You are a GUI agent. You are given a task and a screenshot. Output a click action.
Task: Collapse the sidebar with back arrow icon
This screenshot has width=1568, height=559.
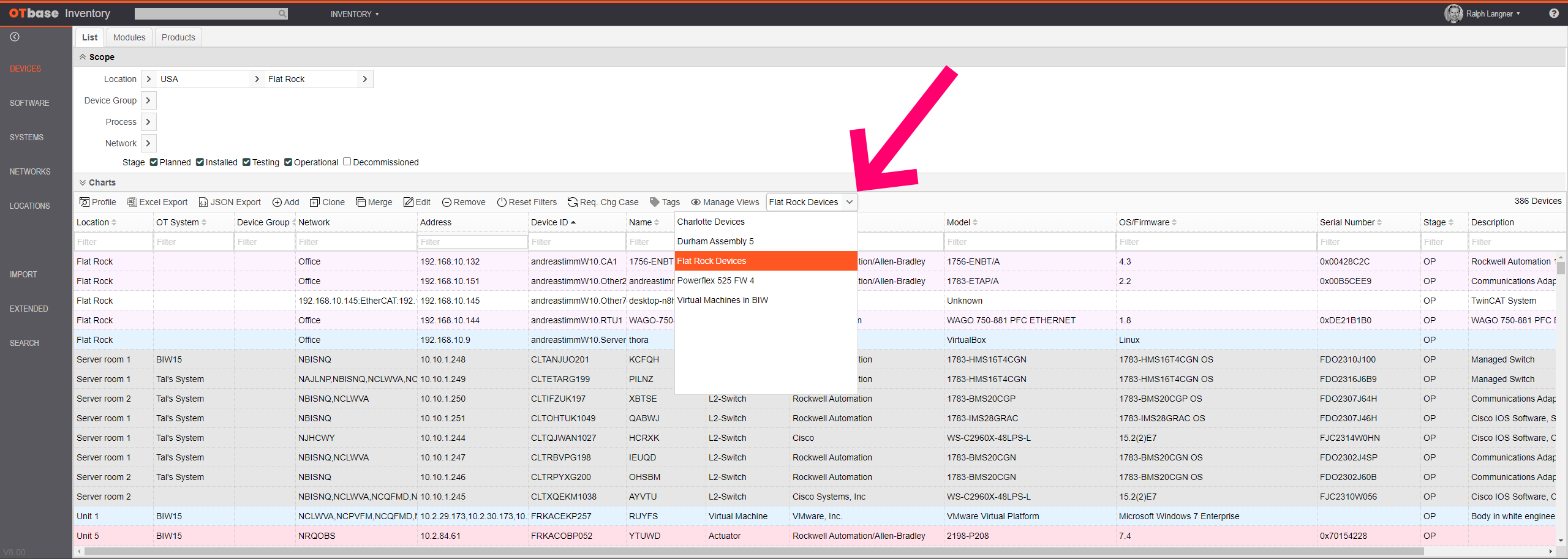pyautogui.click(x=15, y=37)
